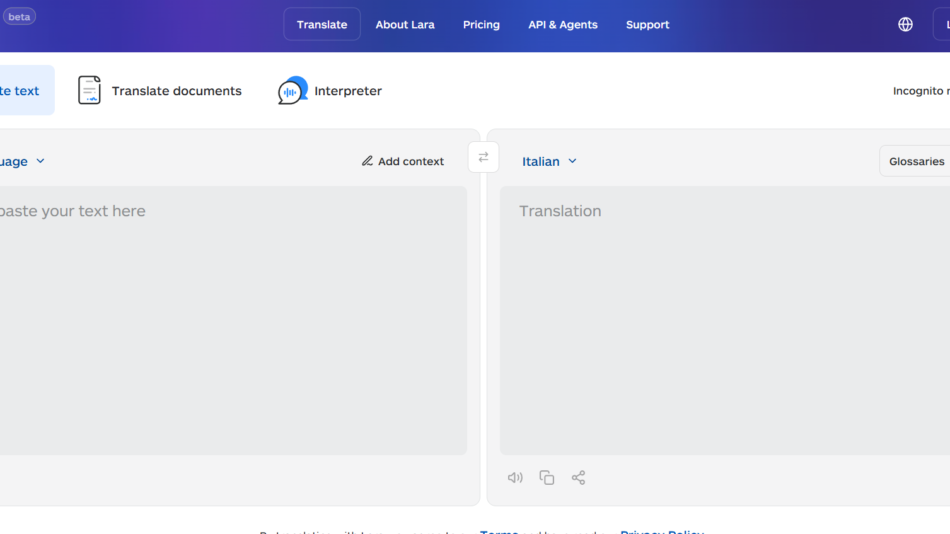
Task: Switch to the Translate text tab
Action: pos(20,91)
